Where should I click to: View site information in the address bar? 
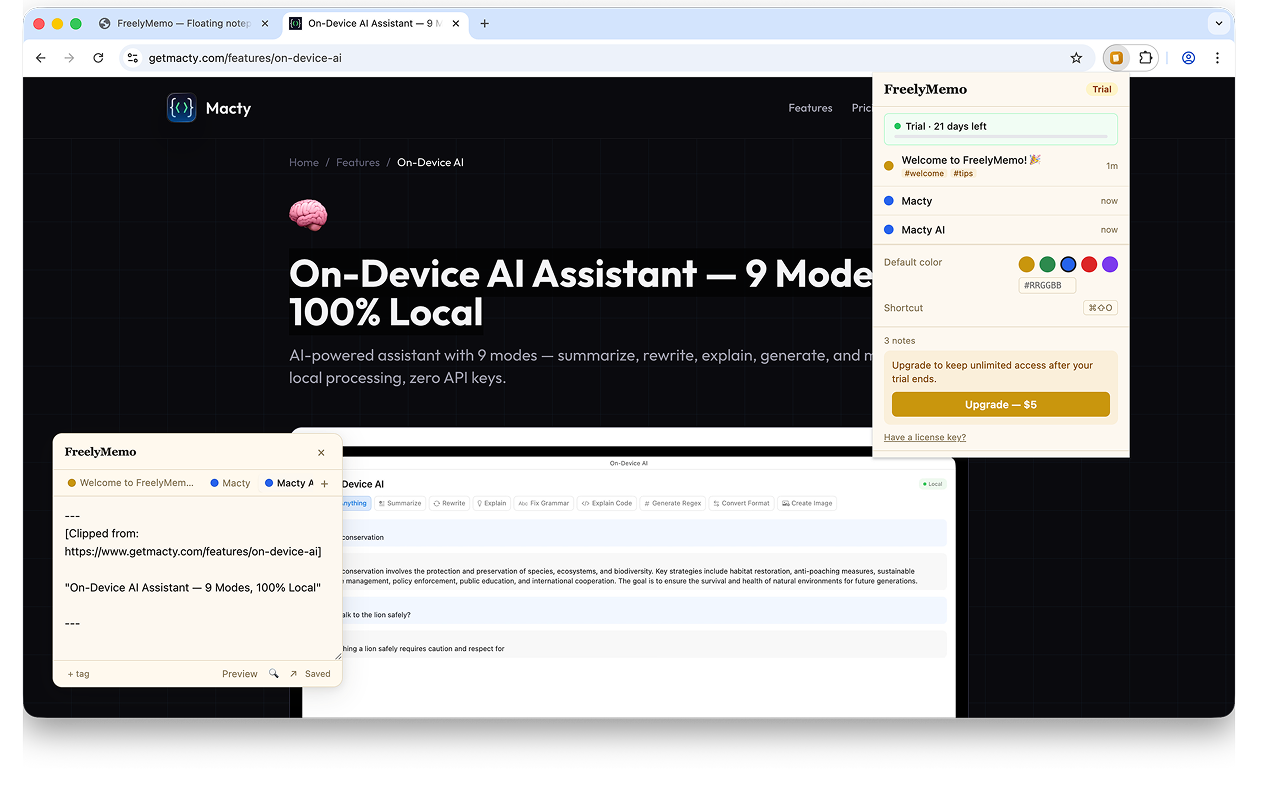[x=133, y=58]
